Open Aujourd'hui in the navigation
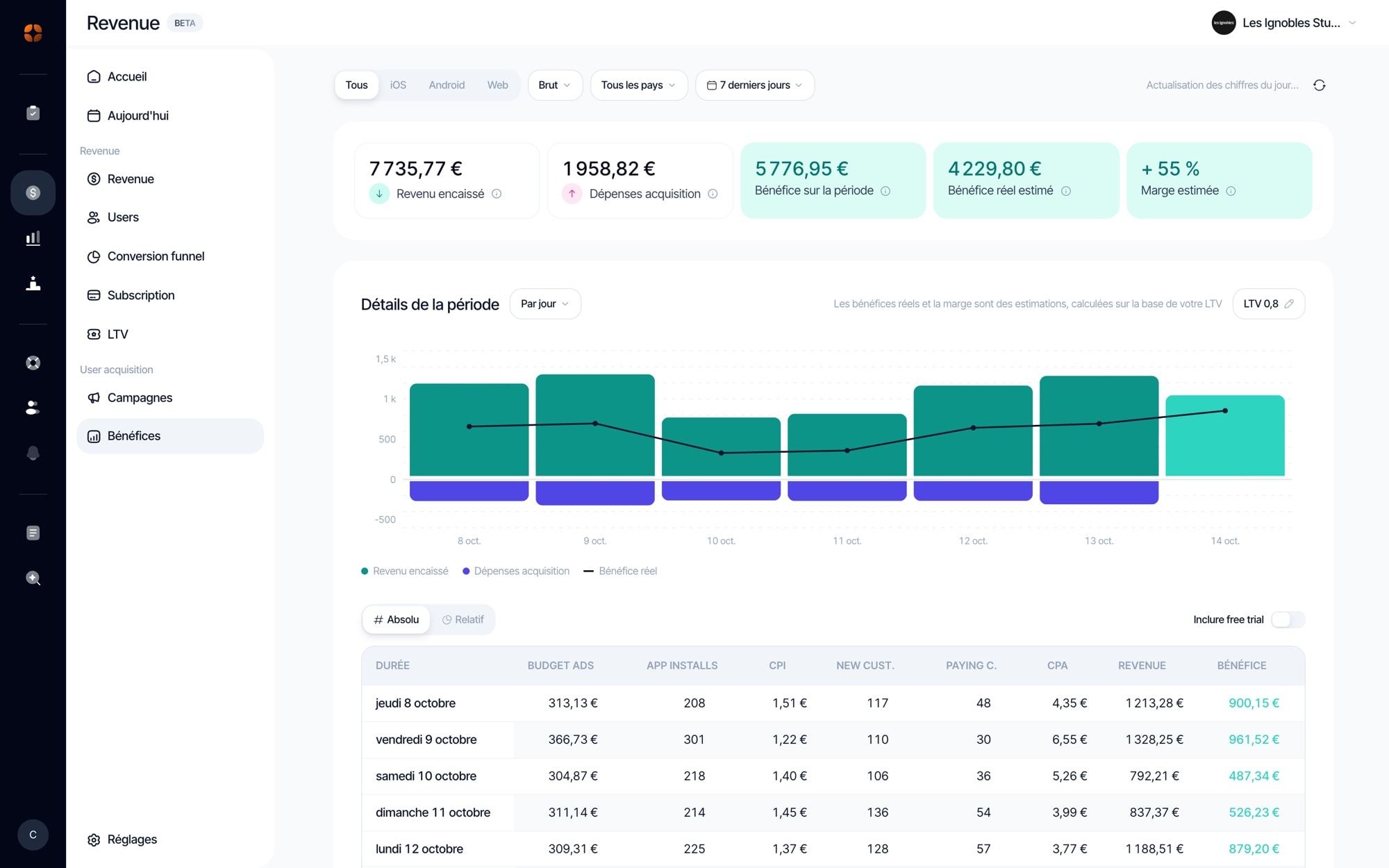The image size is (1389, 868). tap(170, 115)
